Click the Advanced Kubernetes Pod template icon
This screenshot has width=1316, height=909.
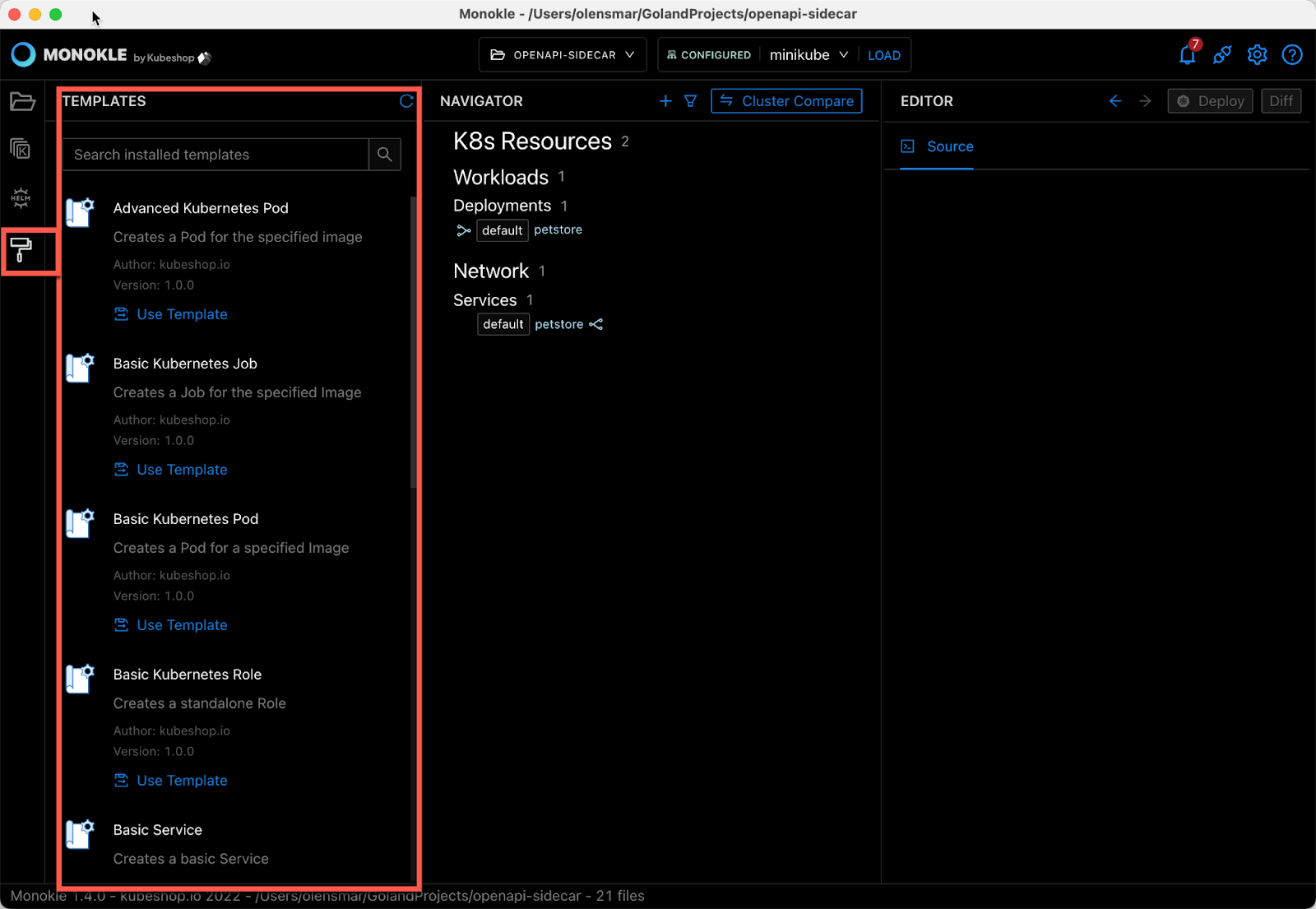81,213
